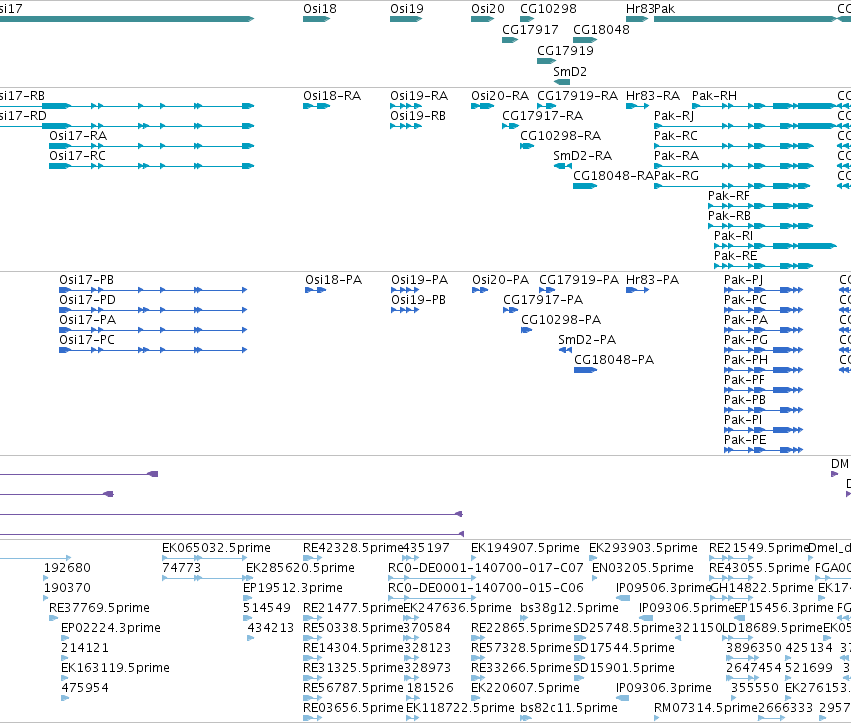The image size is (851, 723).
Task: Click the Osi17-RC transcript label
Action: pos(78,156)
